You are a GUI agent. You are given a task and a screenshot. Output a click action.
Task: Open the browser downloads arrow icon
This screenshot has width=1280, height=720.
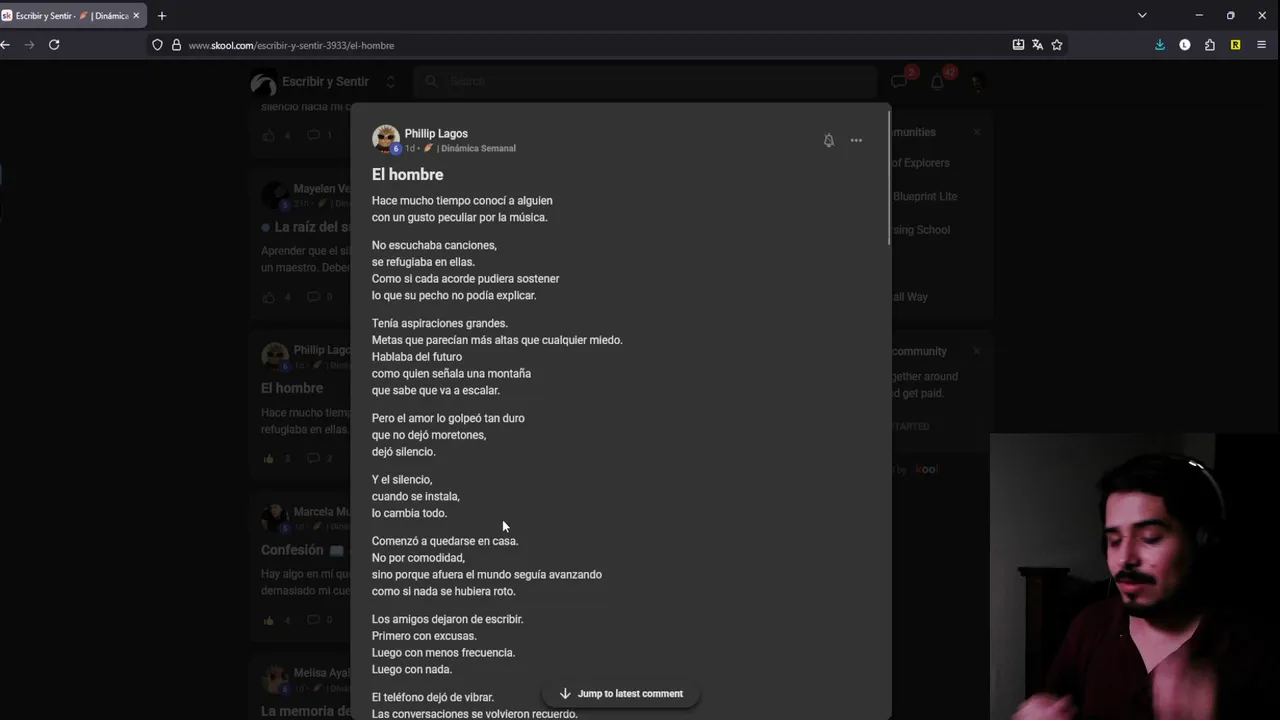(x=1160, y=45)
